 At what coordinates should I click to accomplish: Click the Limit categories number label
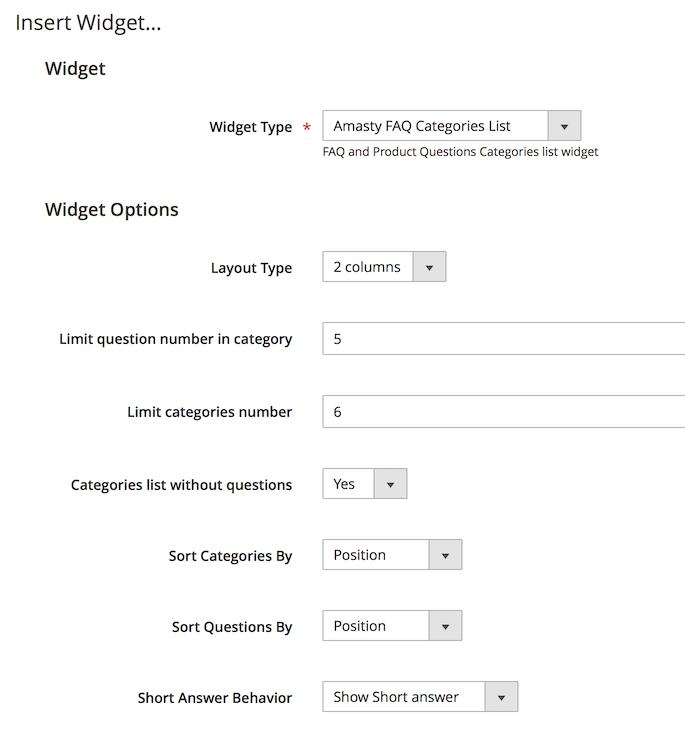coord(210,412)
